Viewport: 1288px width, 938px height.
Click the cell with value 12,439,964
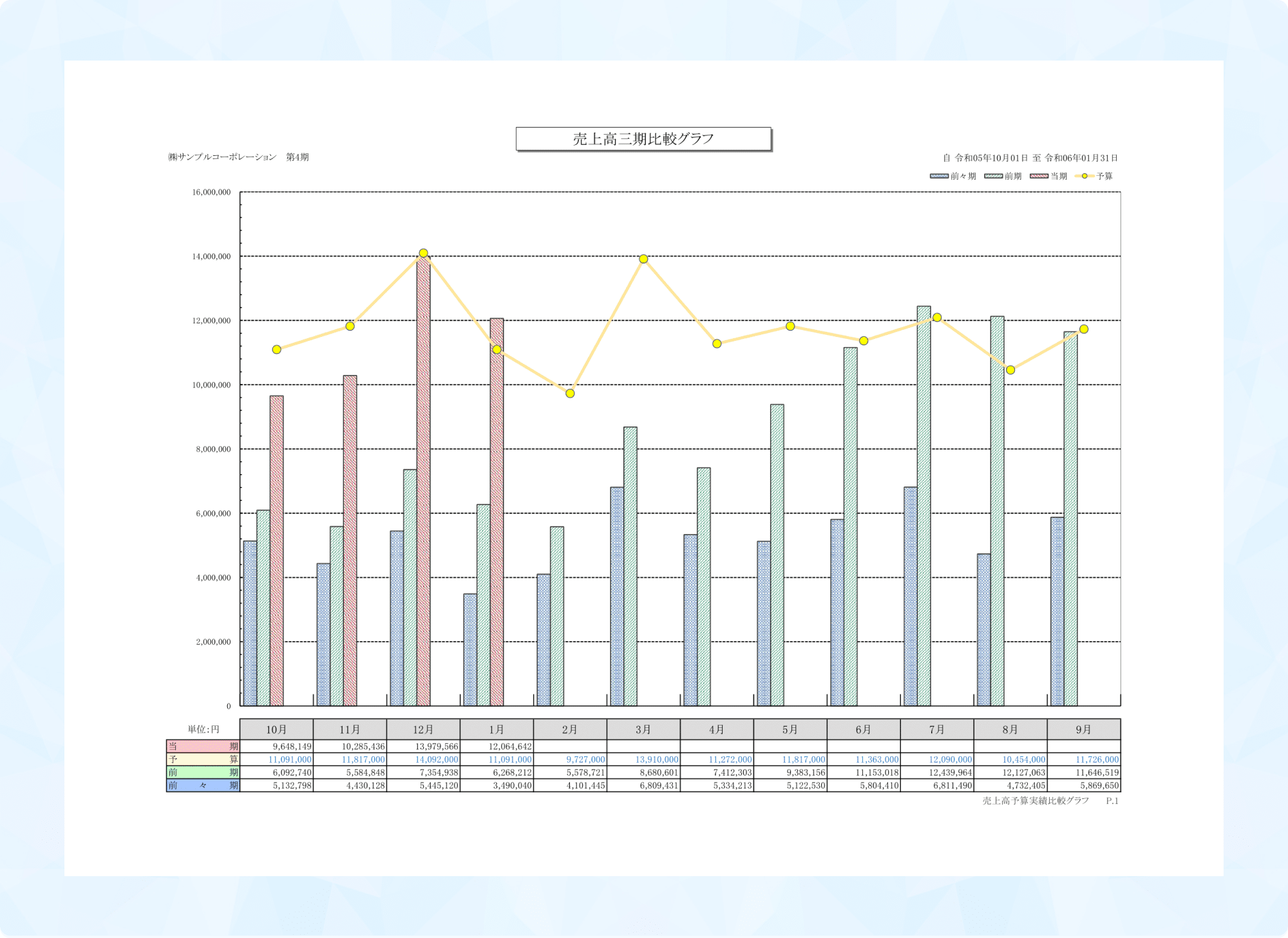(x=937, y=772)
